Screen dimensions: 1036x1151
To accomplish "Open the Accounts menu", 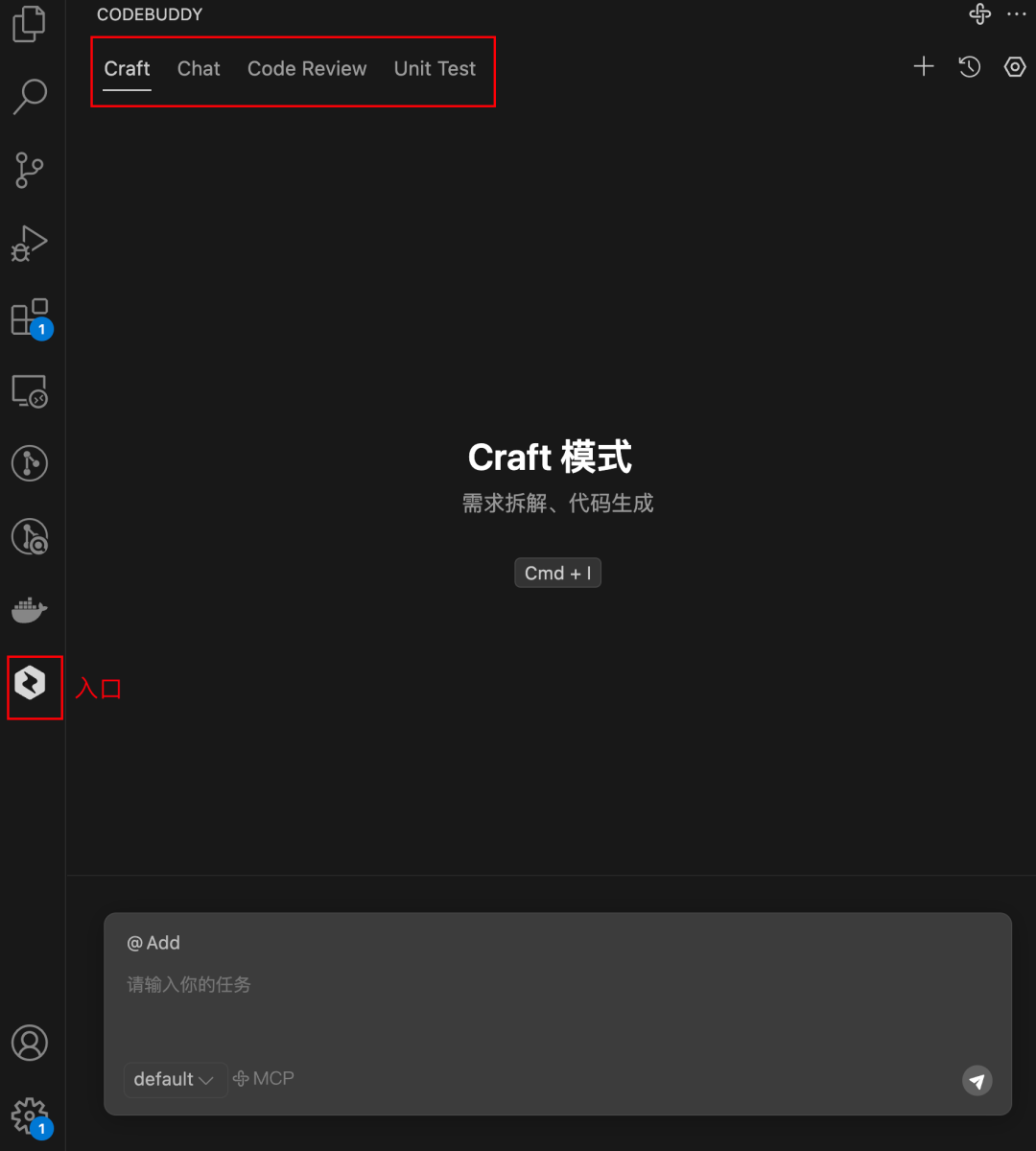I will [30, 1043].
